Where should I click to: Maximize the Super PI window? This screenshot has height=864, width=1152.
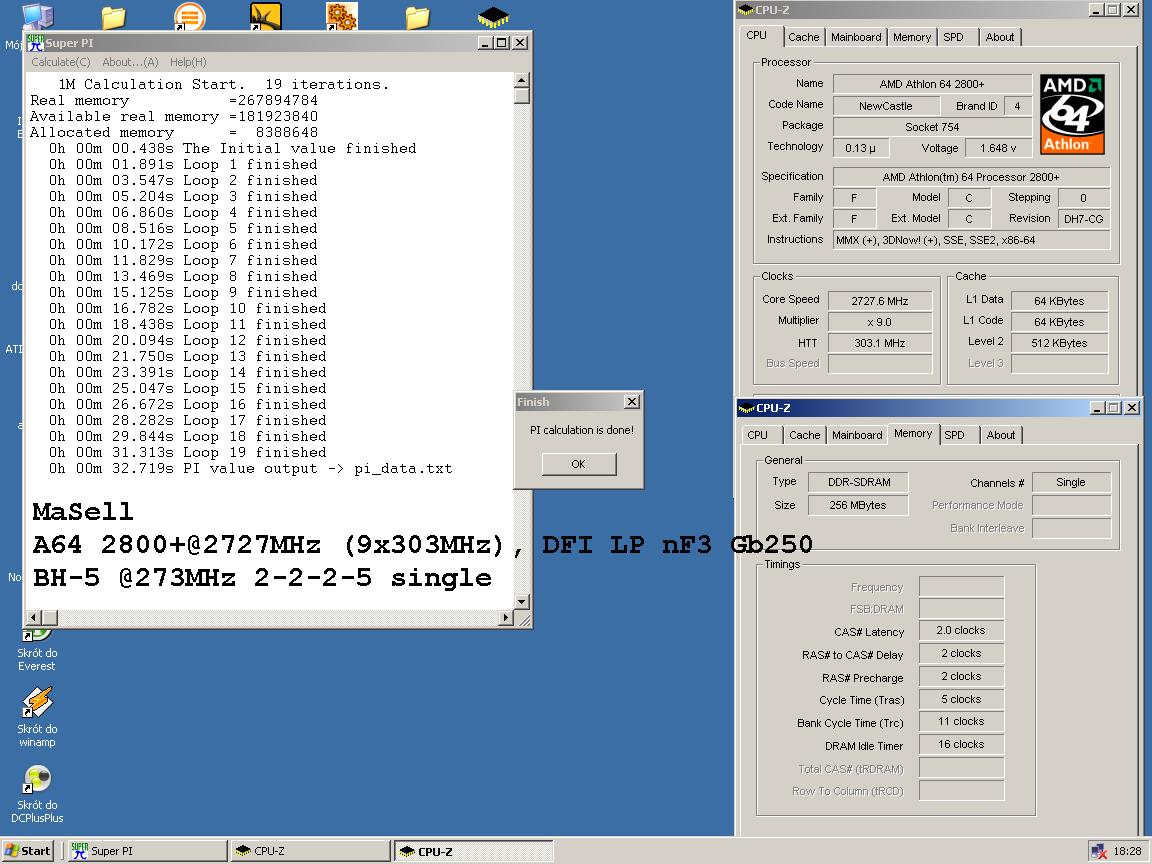point(502,43)
